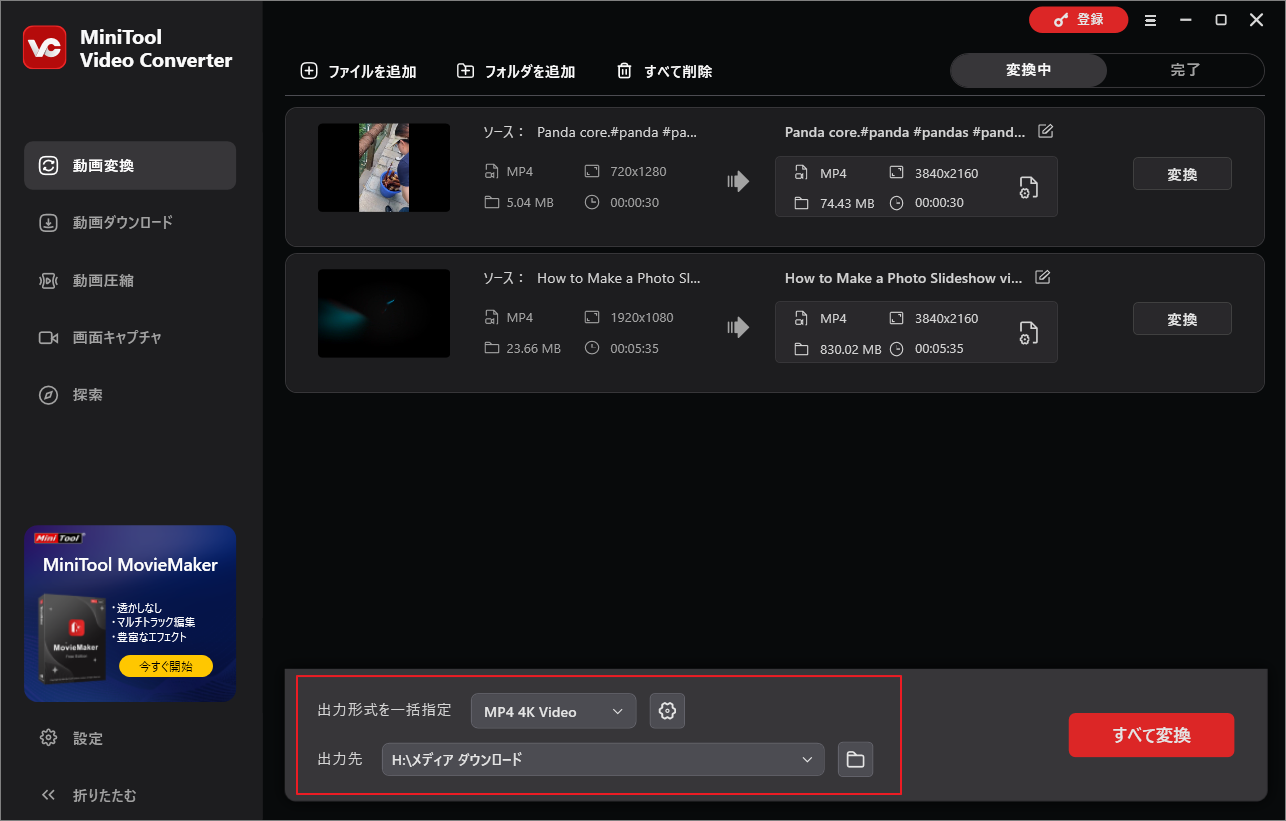Open output settings for Panda core video

point(1029,187)
